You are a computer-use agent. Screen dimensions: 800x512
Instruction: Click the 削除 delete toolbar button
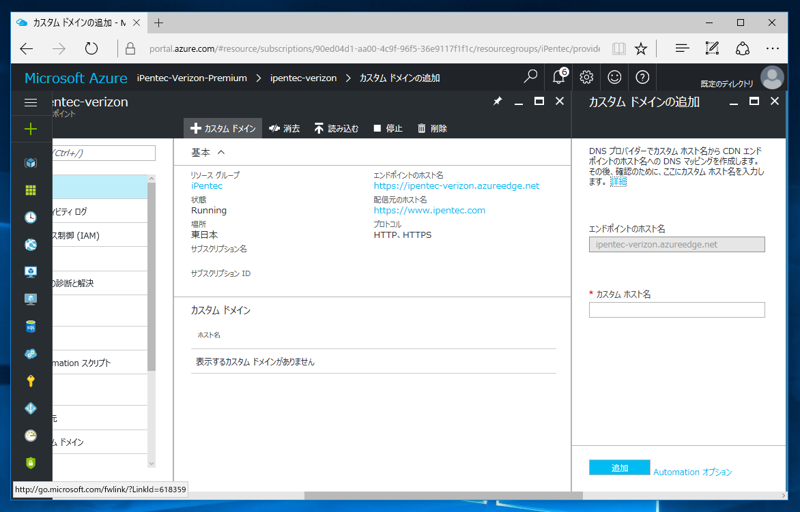432,129
